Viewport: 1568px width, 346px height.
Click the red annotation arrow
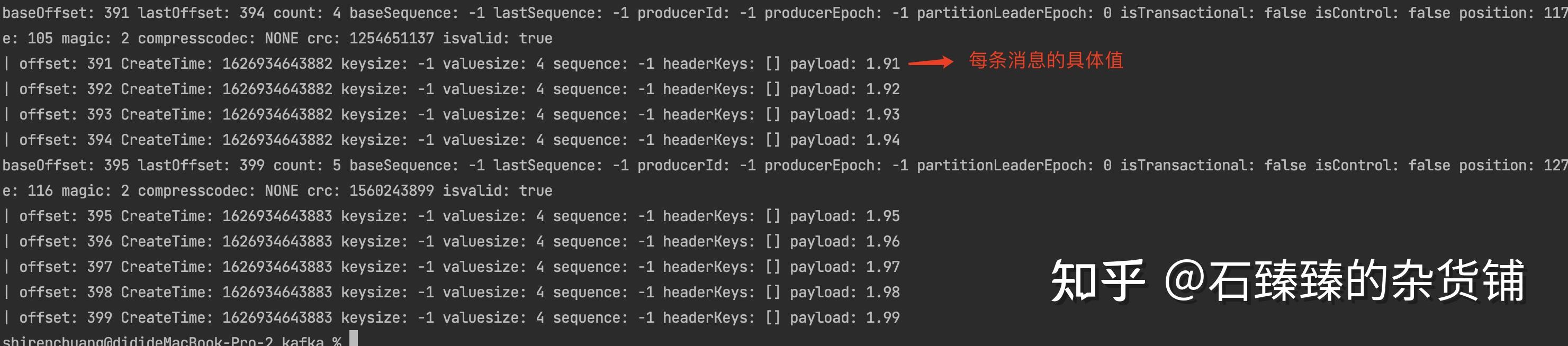(930, 61)
